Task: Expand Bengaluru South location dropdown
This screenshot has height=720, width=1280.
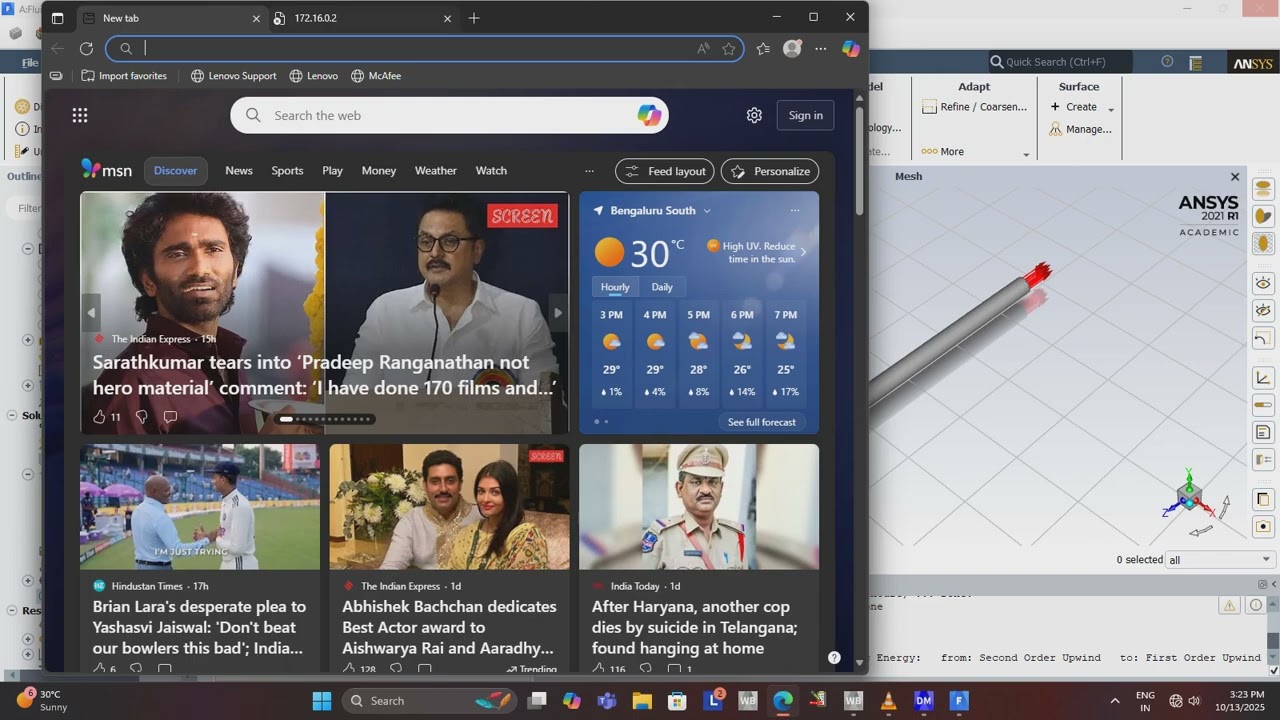Action: 707,211
